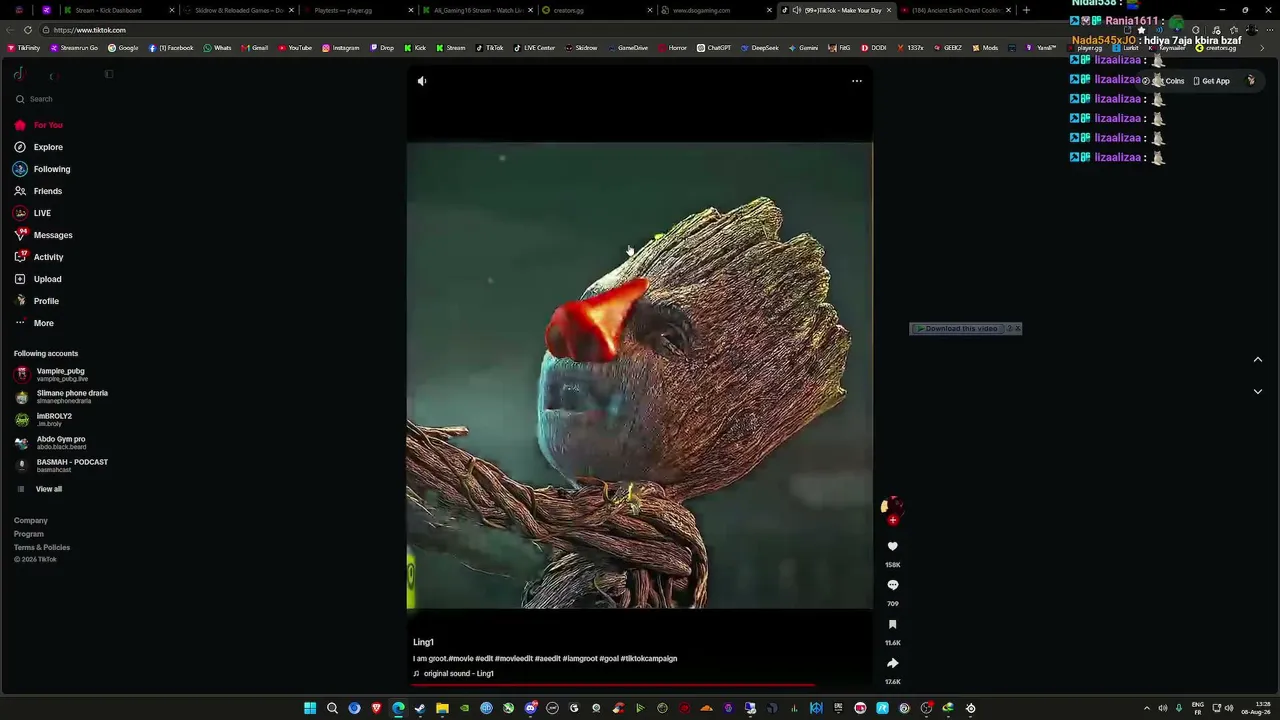Click the Get App button

(x=1211, y=81)
